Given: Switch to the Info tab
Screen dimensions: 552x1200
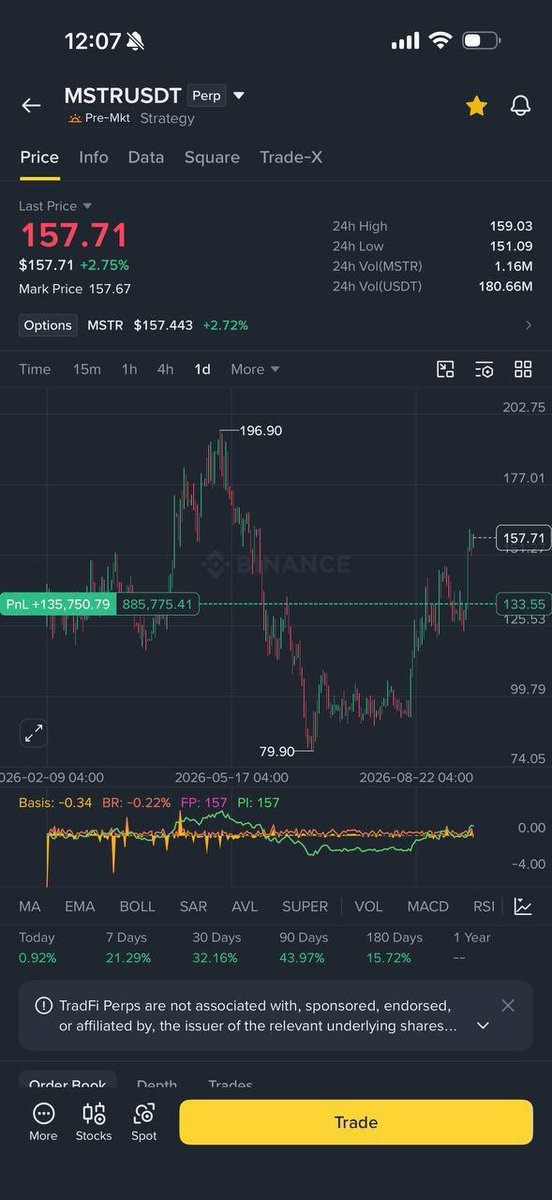Looking at the screenshot, I should pos(94,157).
